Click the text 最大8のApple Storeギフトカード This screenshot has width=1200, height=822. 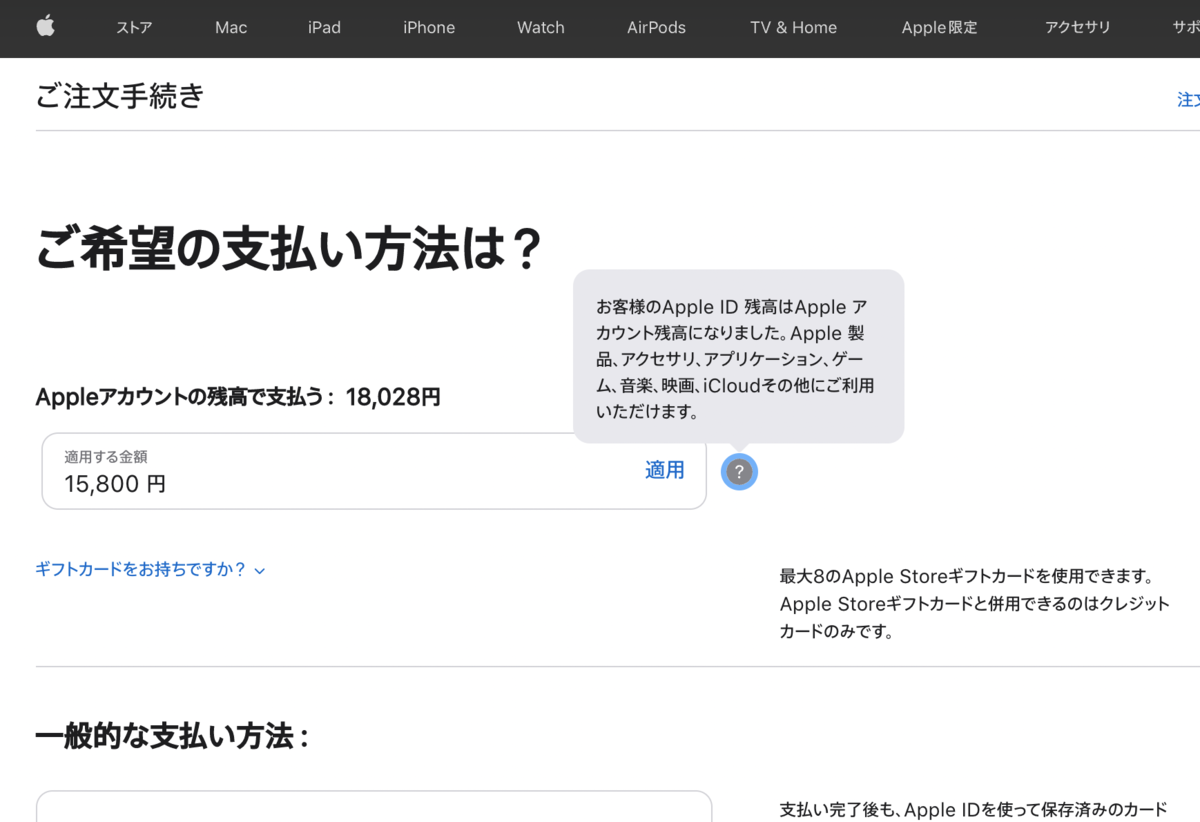tap(975, 604)
